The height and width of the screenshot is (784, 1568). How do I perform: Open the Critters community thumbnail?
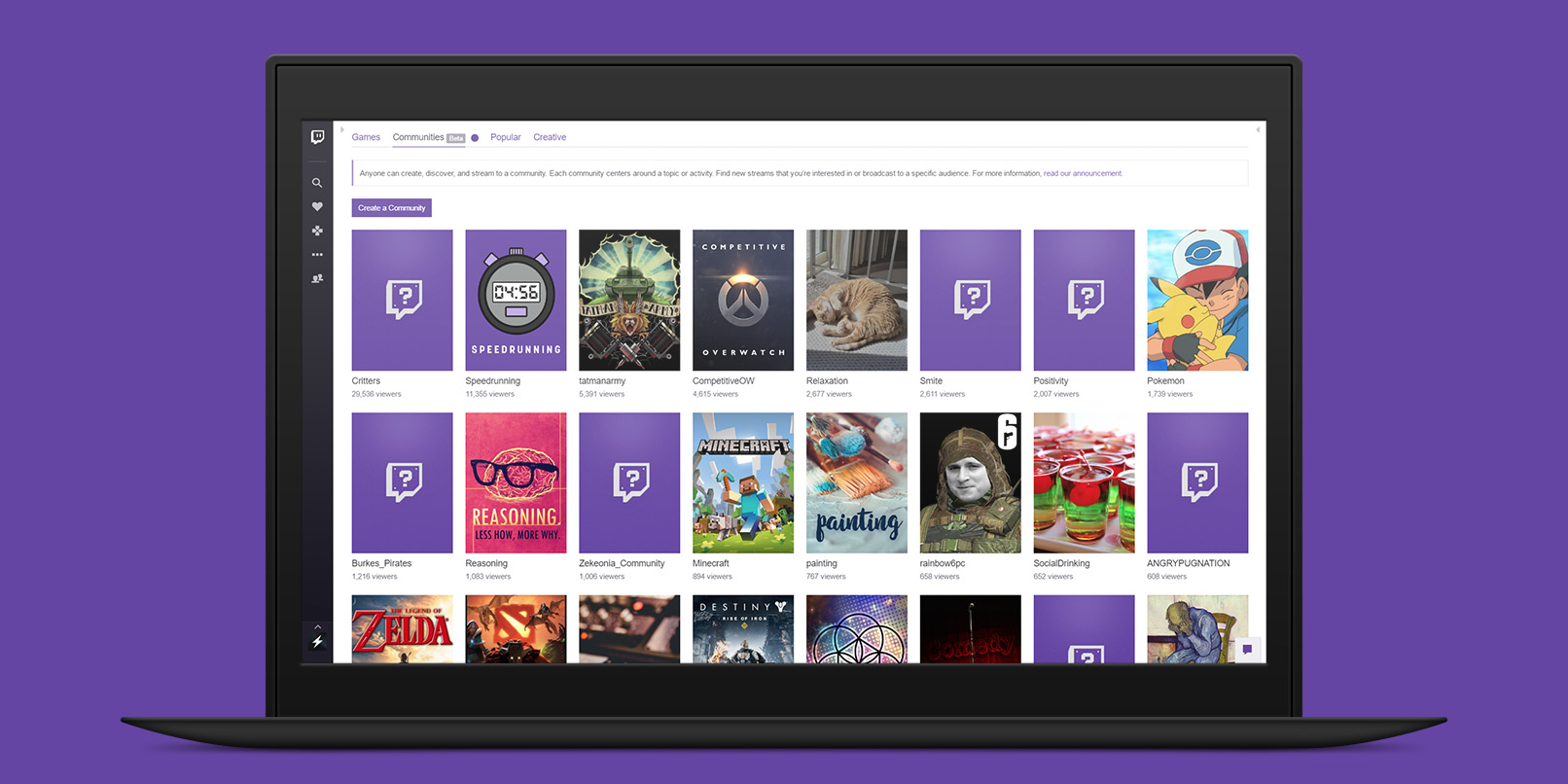403,300
